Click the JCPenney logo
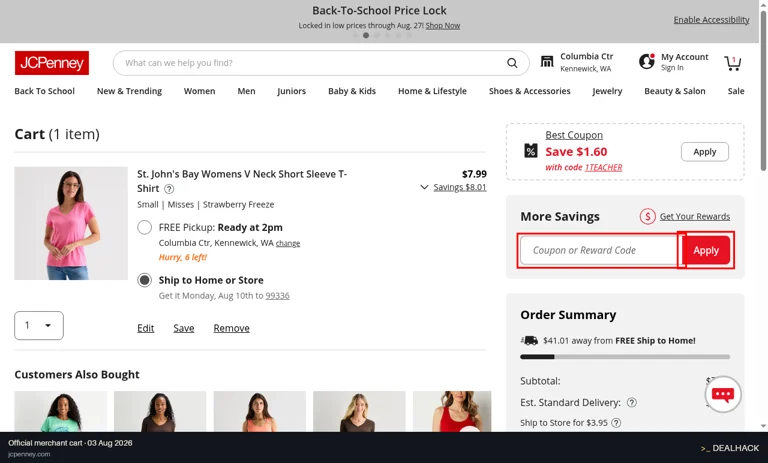 [52, 63]
